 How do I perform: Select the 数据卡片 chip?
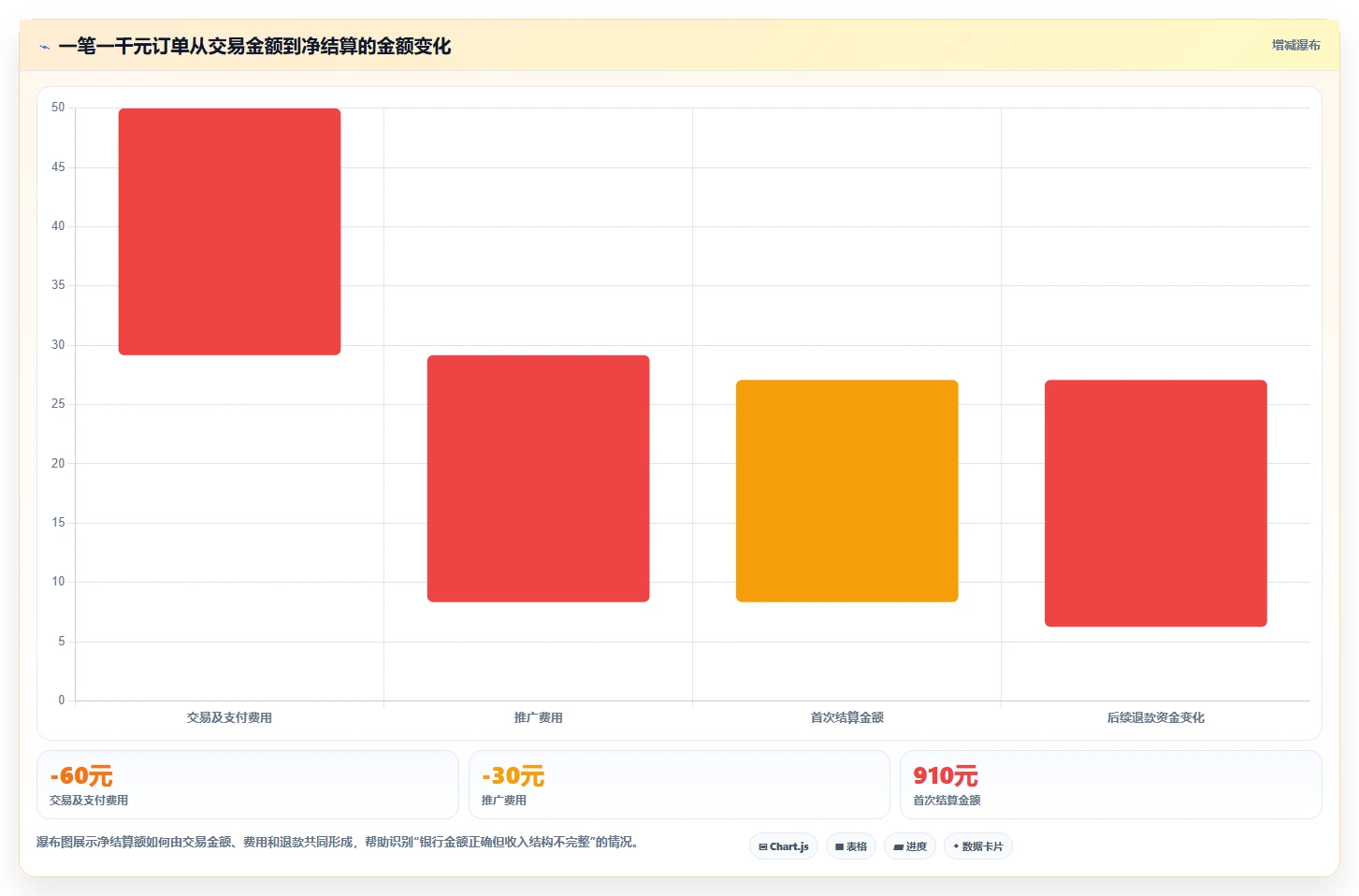[978, 846]
